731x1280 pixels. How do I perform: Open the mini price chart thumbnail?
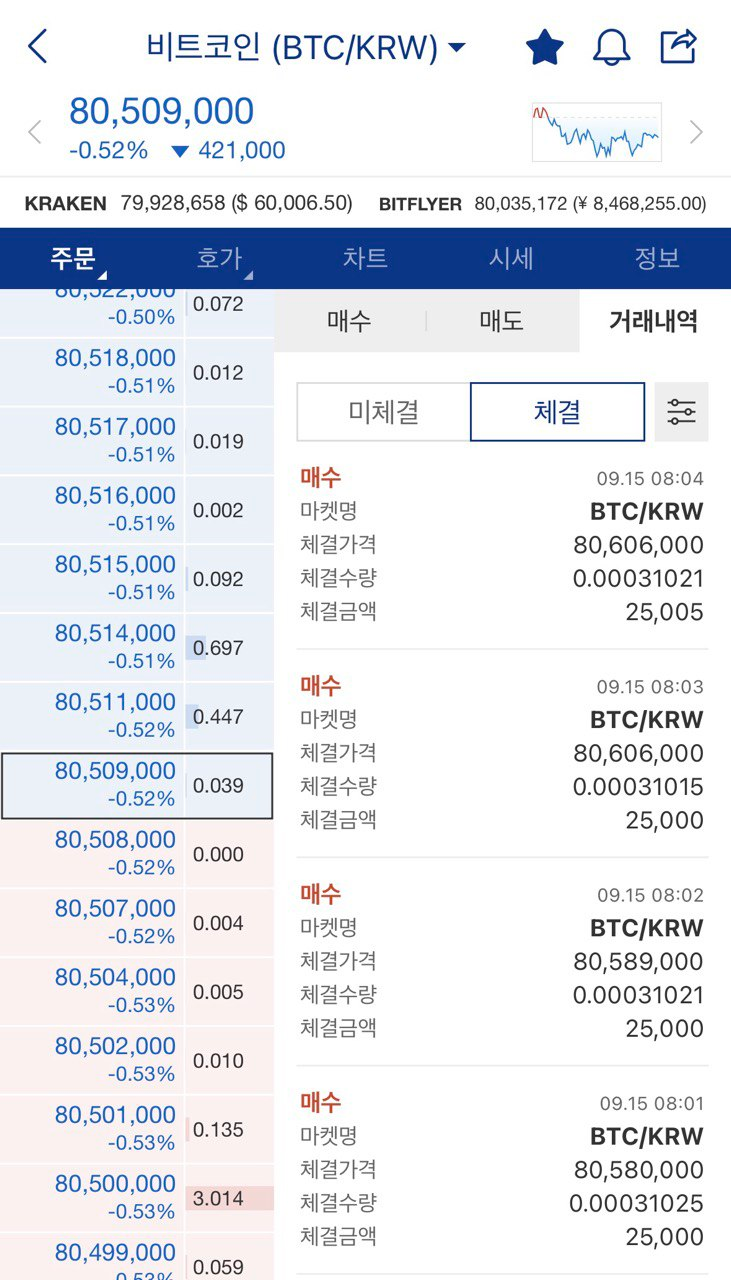pyautogui.click(x=597, y=132)
